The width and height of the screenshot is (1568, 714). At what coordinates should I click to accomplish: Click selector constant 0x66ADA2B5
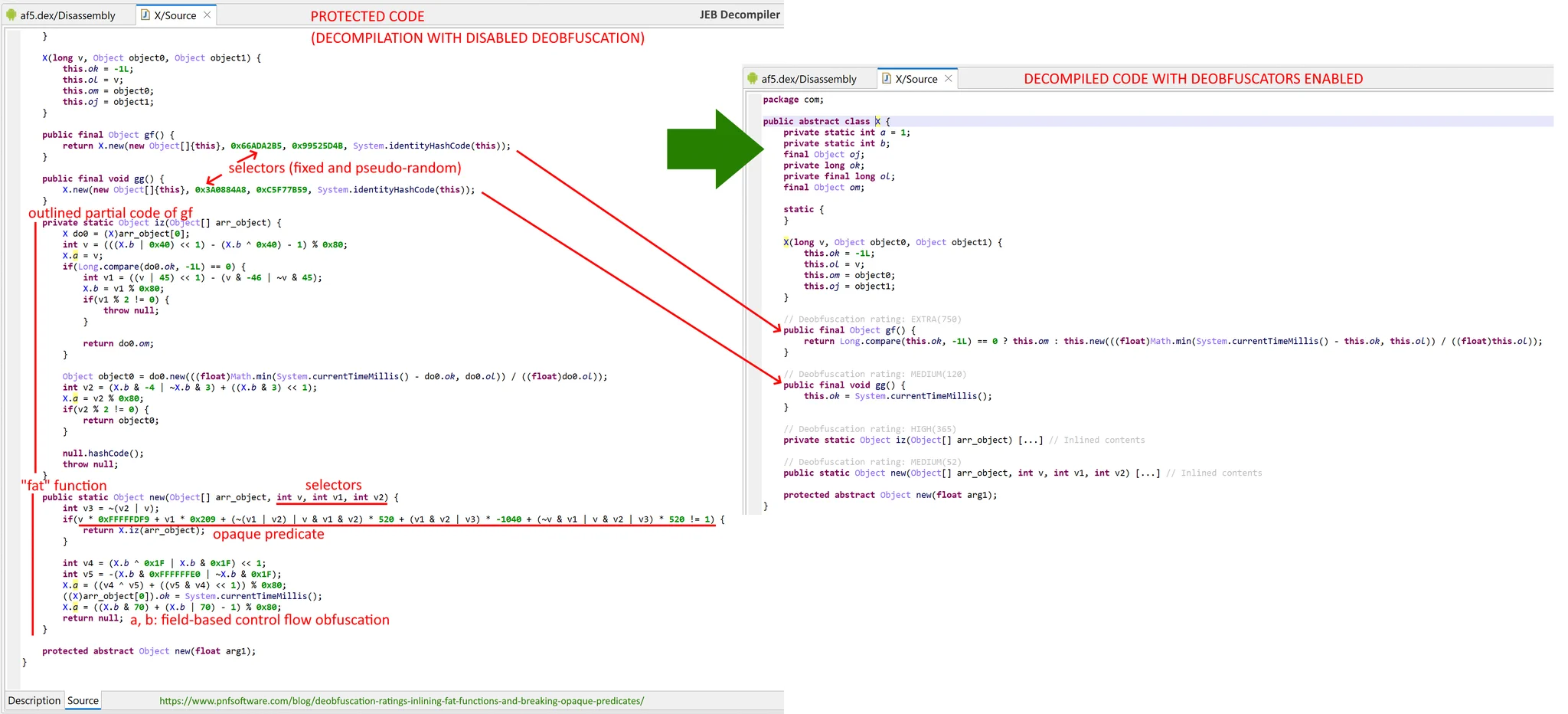(256, 146)
